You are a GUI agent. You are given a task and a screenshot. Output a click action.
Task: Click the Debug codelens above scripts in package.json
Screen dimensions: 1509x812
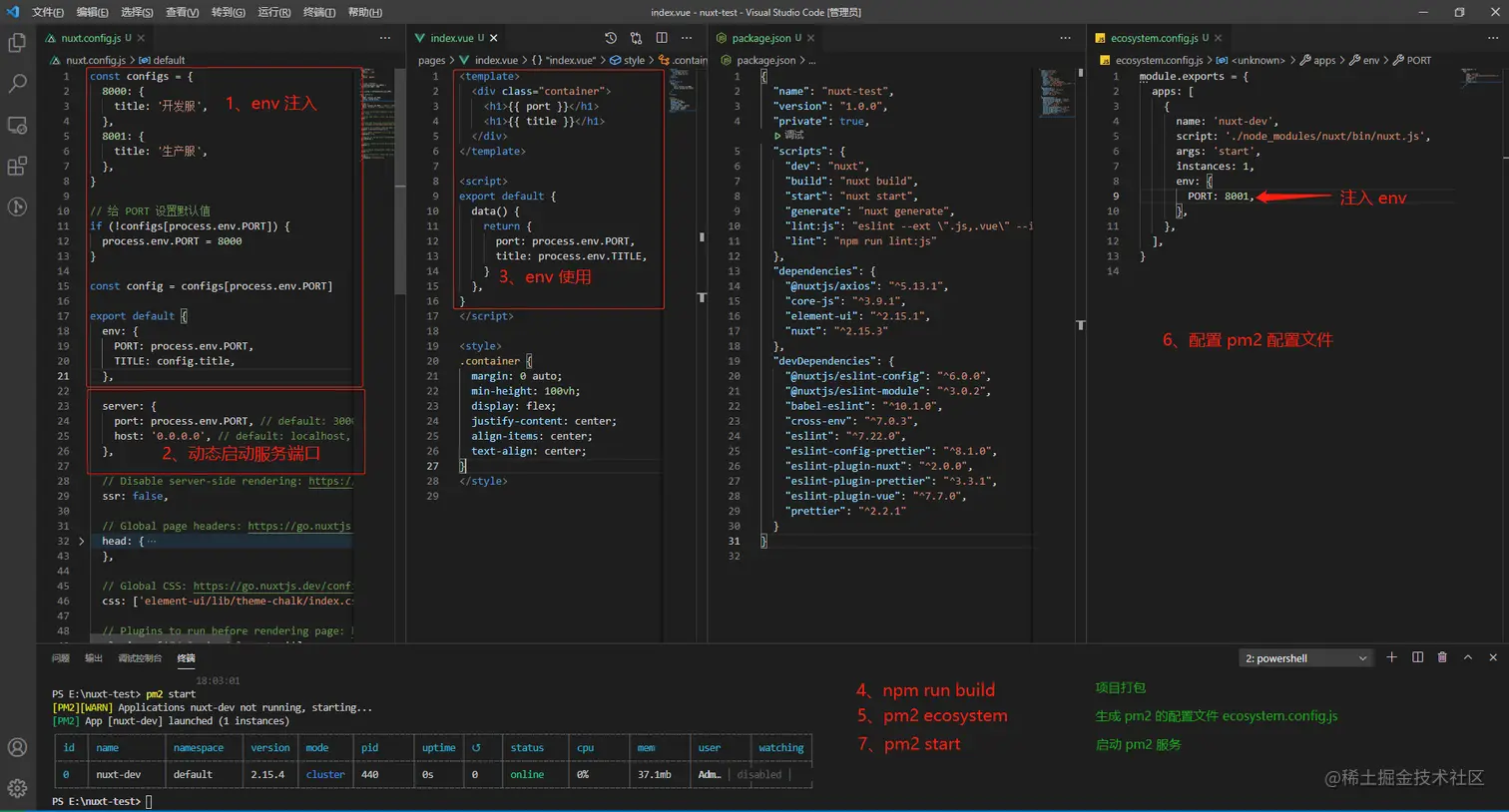(789, 136)
